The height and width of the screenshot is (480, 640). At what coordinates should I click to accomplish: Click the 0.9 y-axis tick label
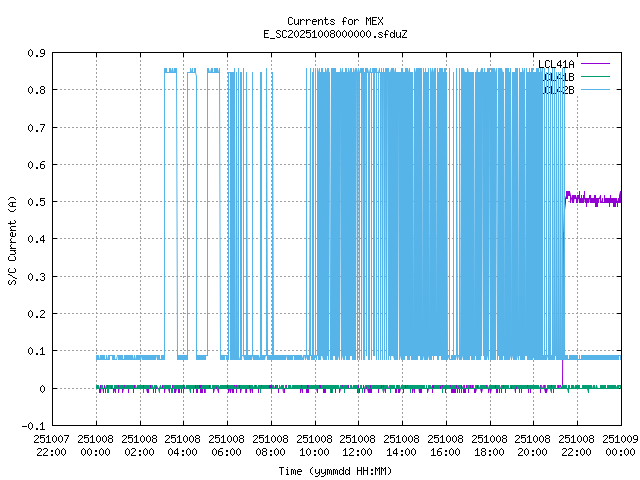[35, 53]
